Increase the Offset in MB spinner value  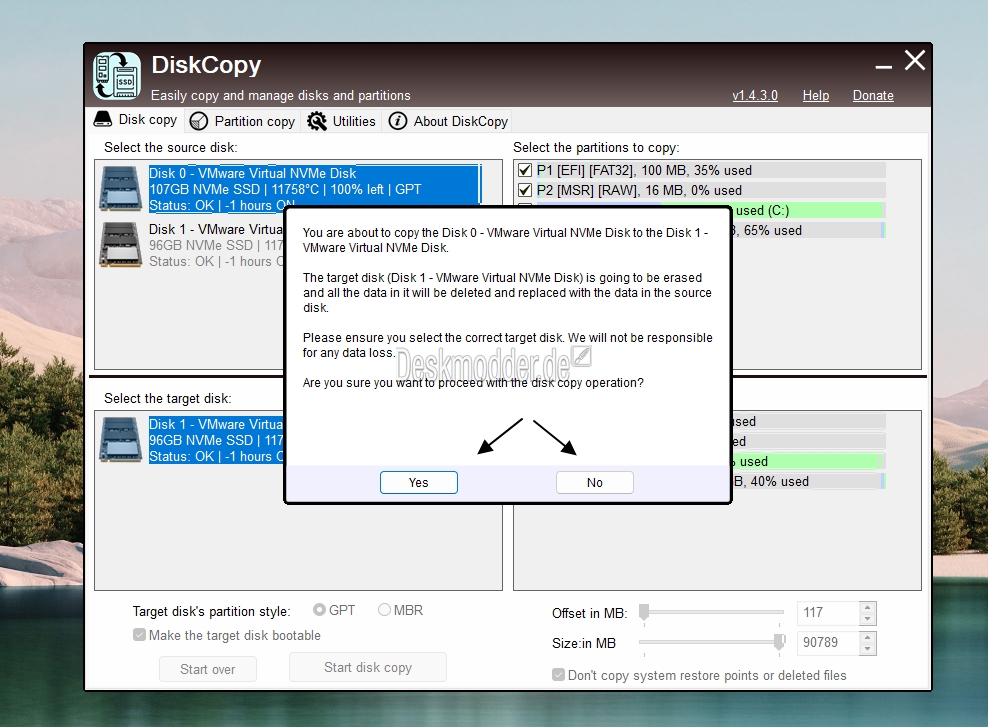tap(868, 607)
